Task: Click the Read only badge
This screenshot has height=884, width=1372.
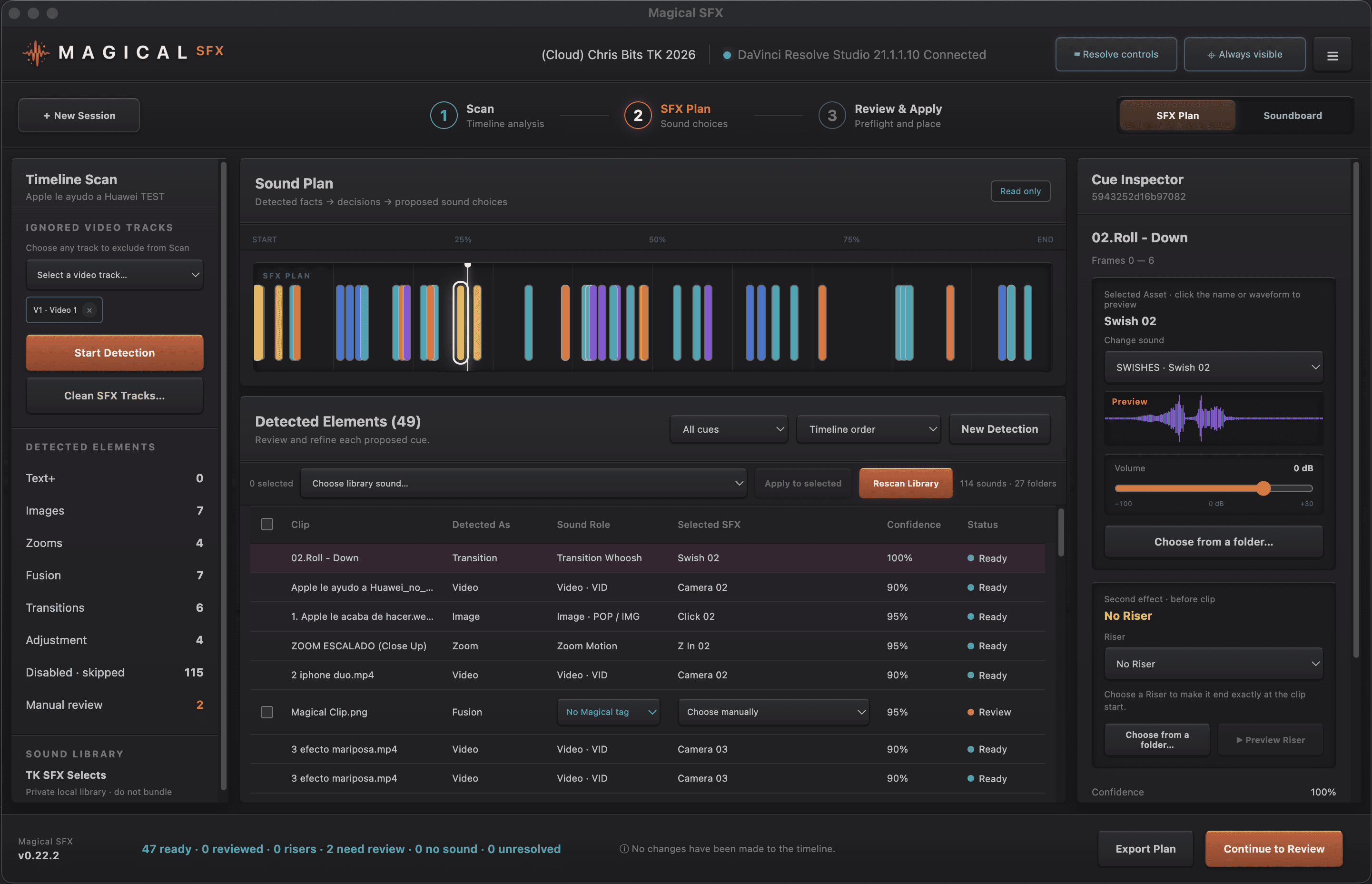Action: 1020,191
